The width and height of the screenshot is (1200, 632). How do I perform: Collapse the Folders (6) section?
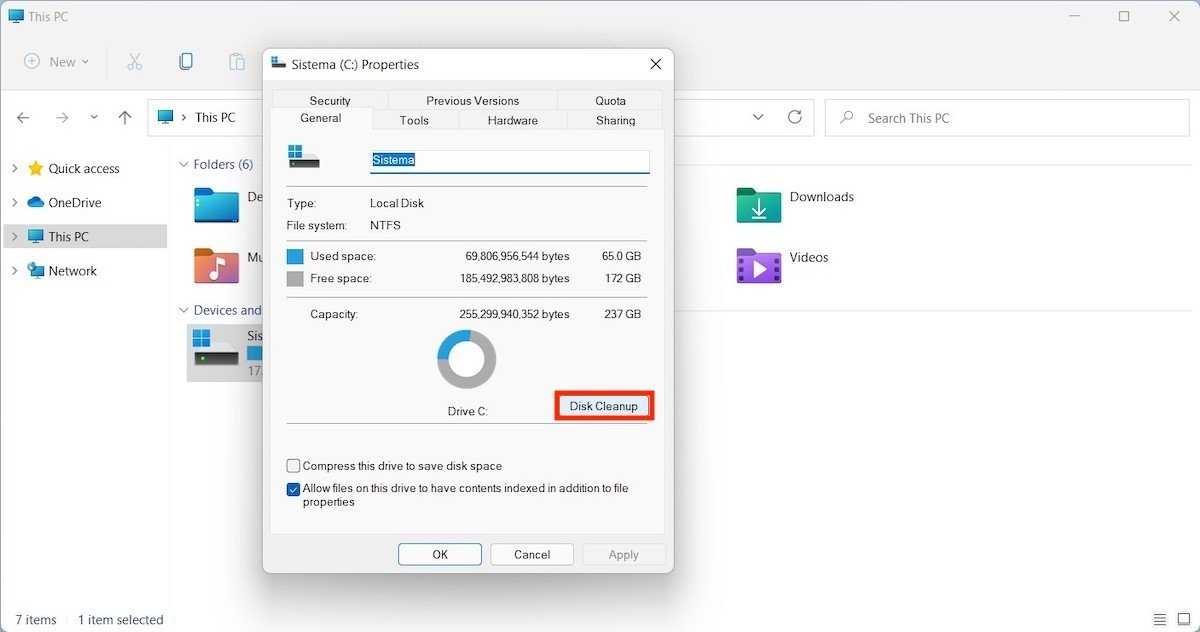[x=184, y=165]
